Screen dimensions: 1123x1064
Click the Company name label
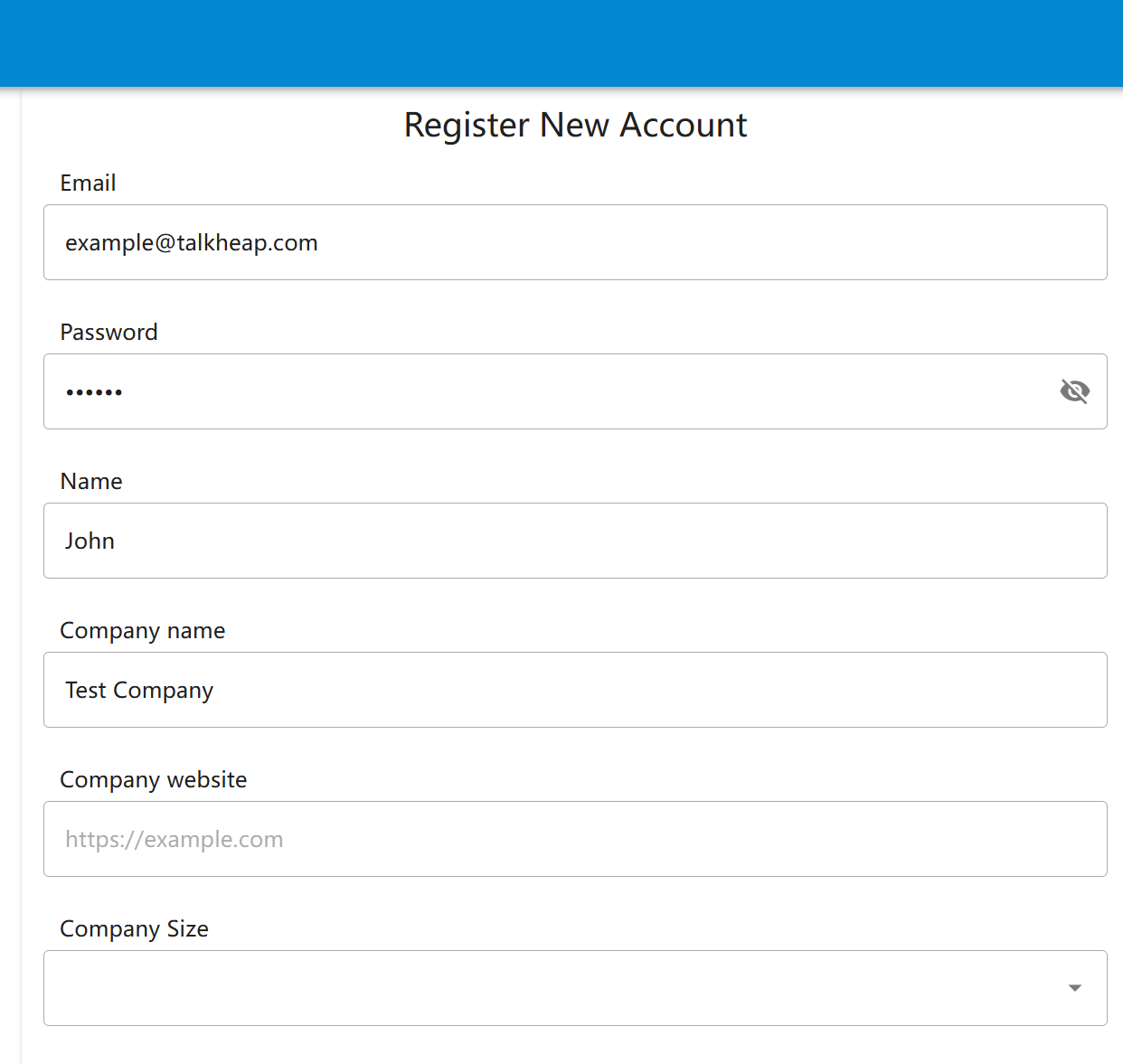tap(142, 630)
